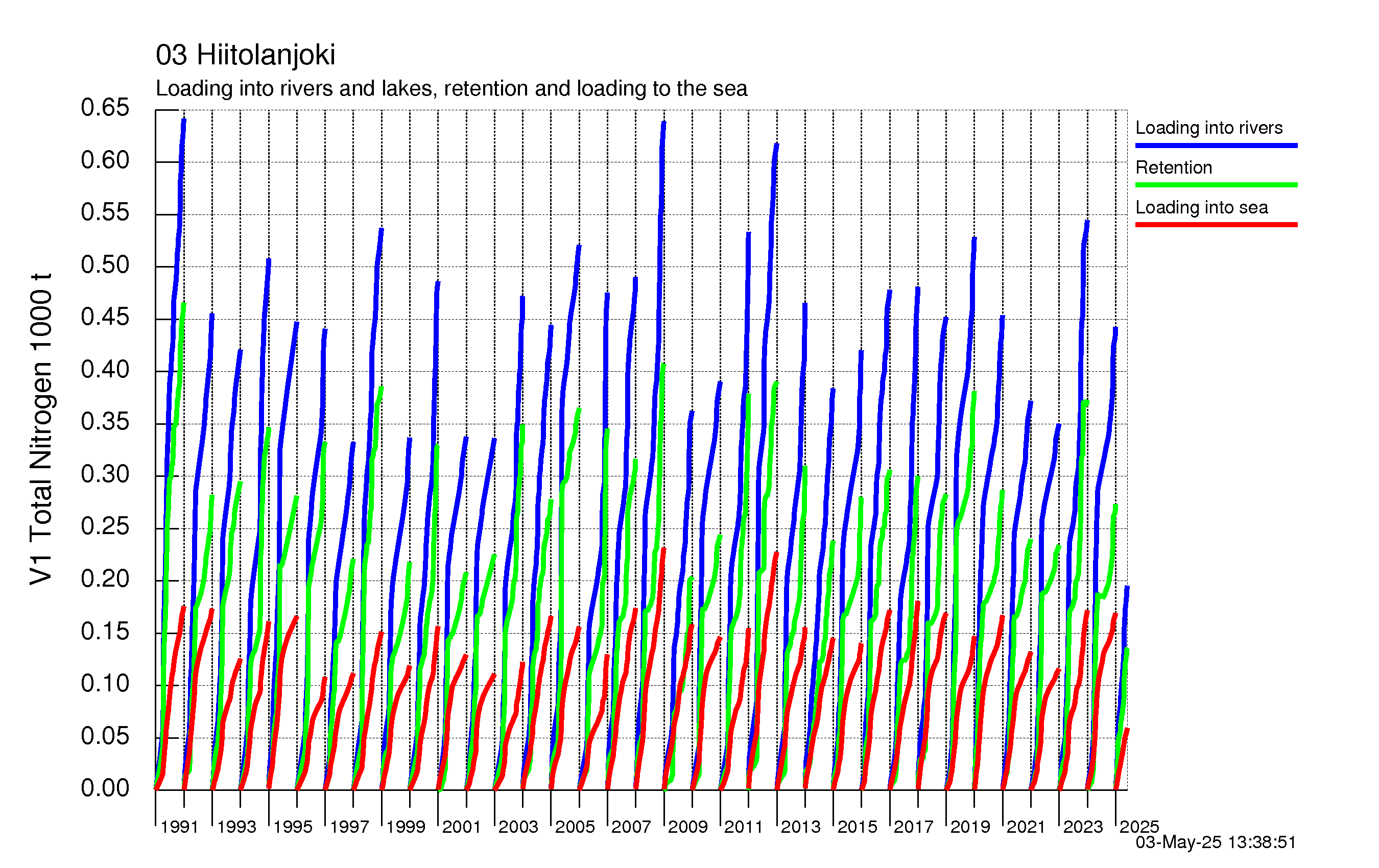Click the blue peak near 0.64 in 1990
Image resolution: width=1379 pixels, height=868 pixels.
tap(184, 120)
